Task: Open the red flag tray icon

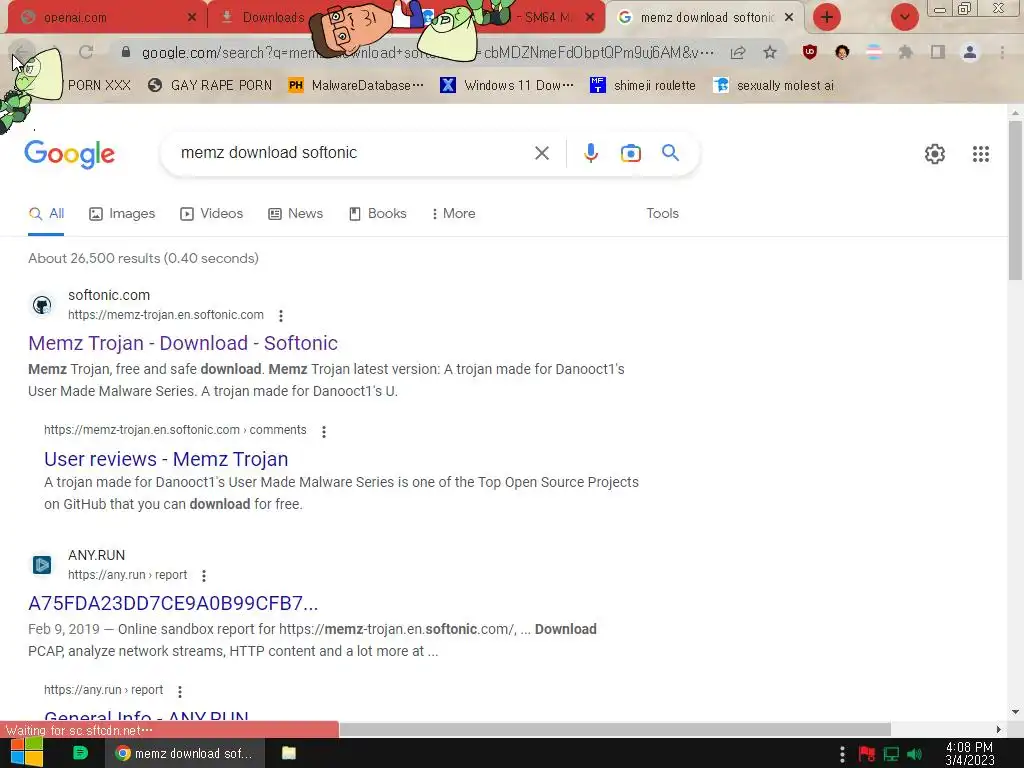Action: point(867,754)
